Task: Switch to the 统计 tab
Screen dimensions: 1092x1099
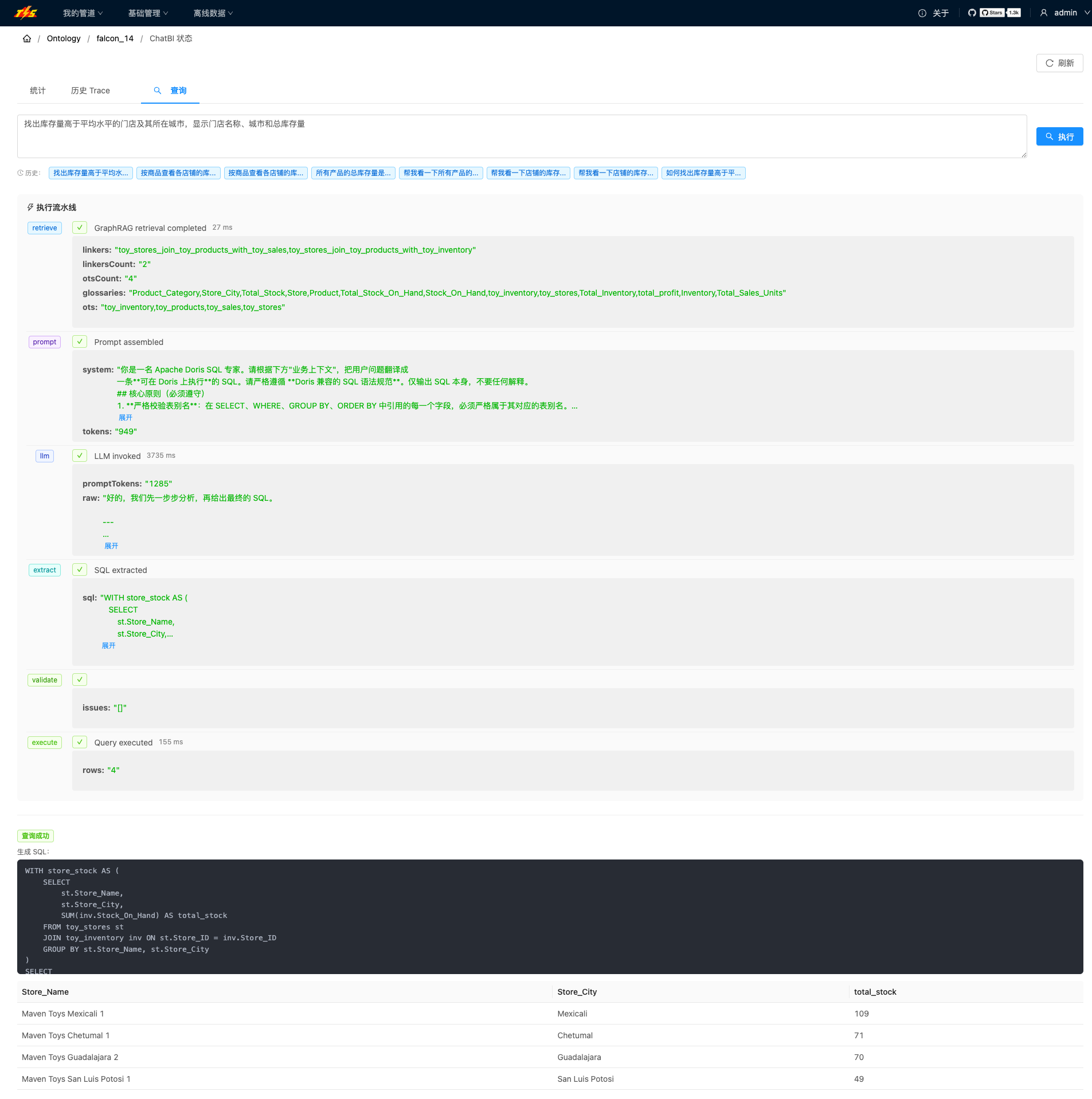Action: tap(38, 91)
